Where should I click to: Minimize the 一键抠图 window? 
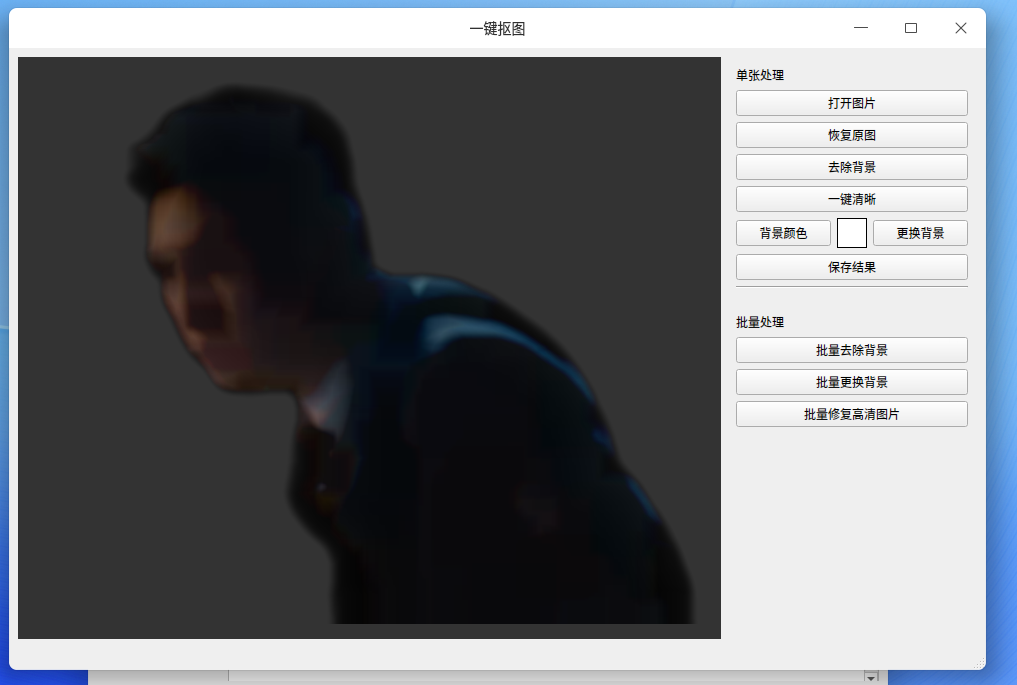pyautogui.click(x=861, y=28)
